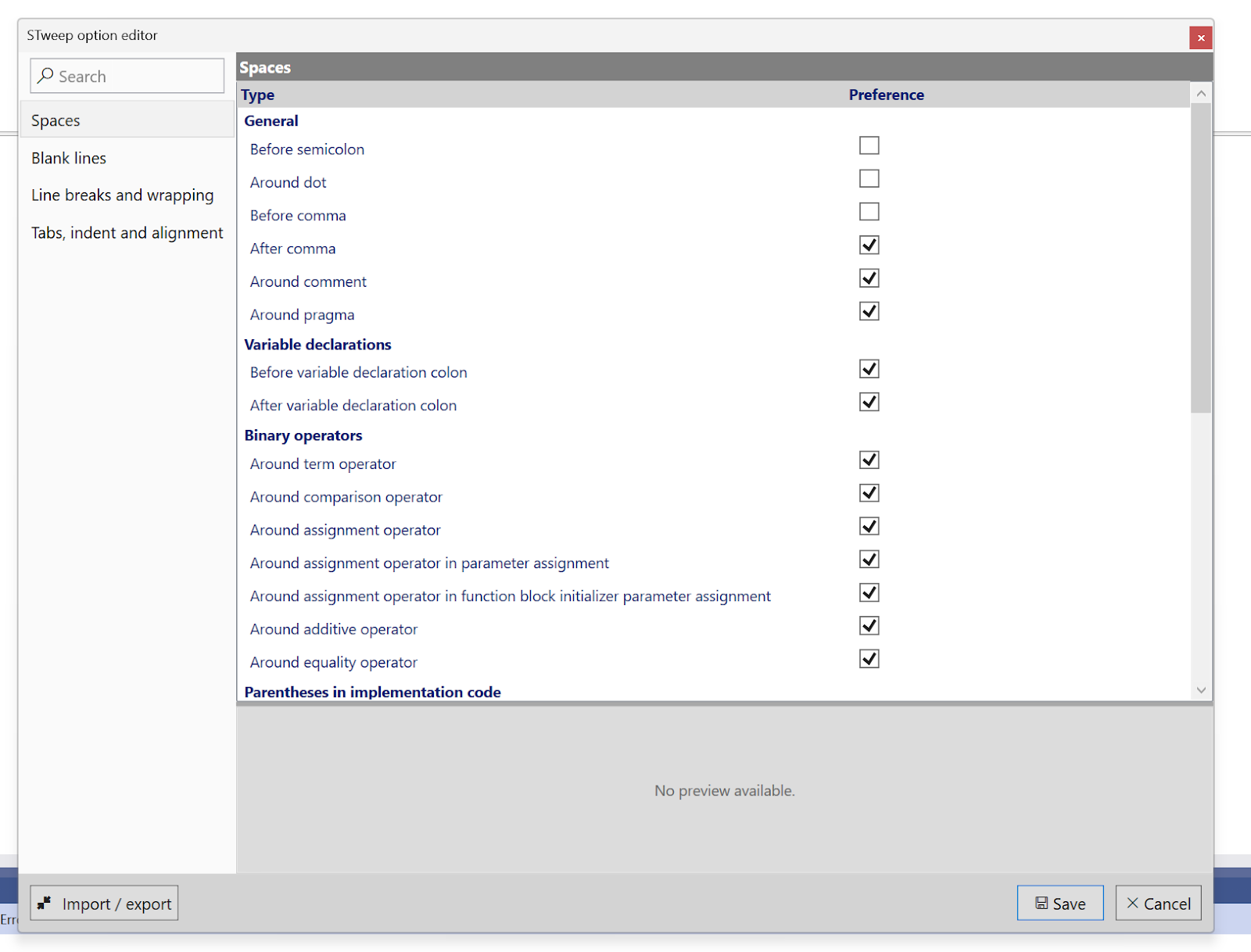Click the Preference column header

(886, 95)
